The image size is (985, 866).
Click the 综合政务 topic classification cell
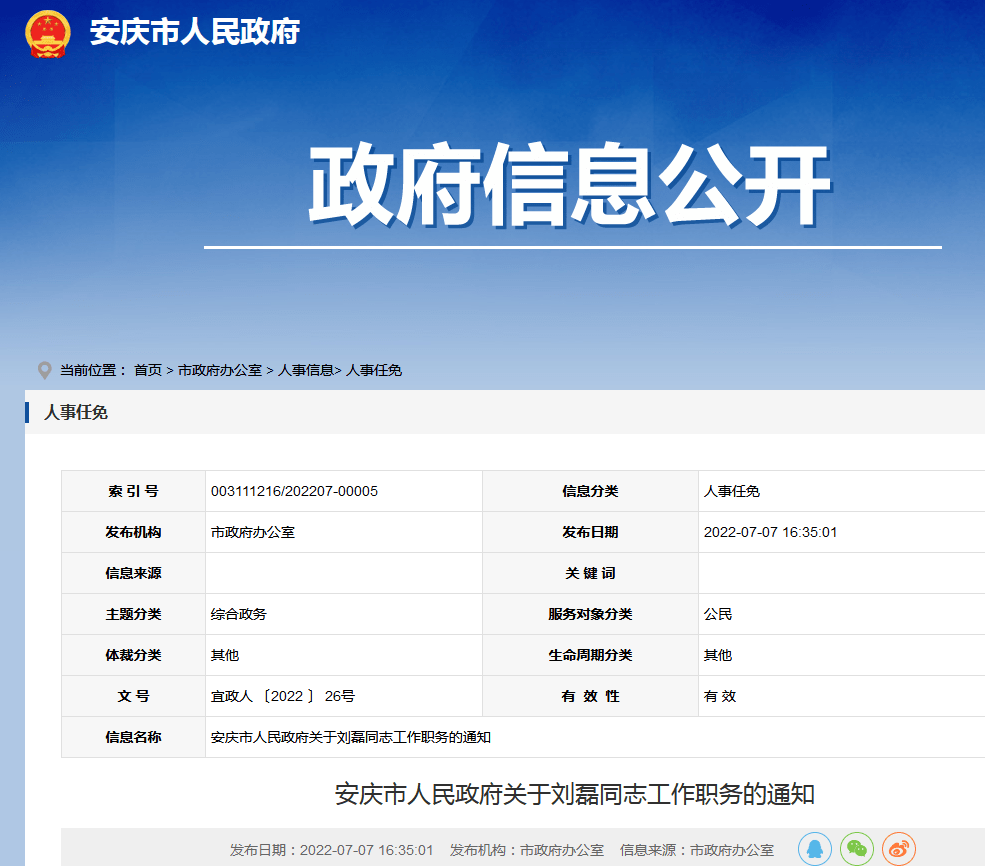coord(240,614)
